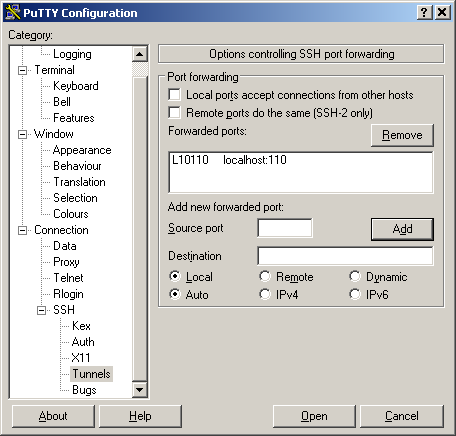The image size is (456, 436).
Task: Click the question mark help button in the title bar
Action: click(x=424, y=13)
